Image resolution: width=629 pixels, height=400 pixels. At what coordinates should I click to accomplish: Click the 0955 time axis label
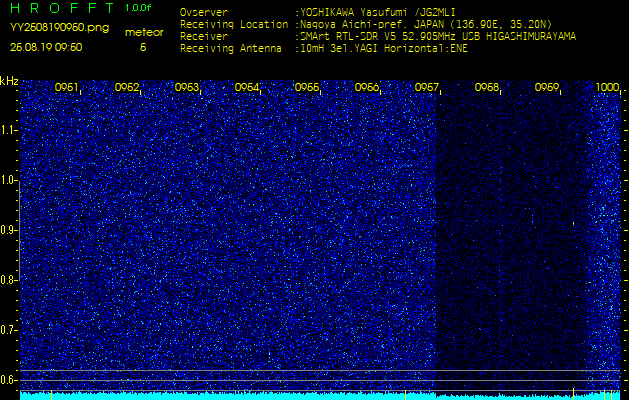(306, 87)
